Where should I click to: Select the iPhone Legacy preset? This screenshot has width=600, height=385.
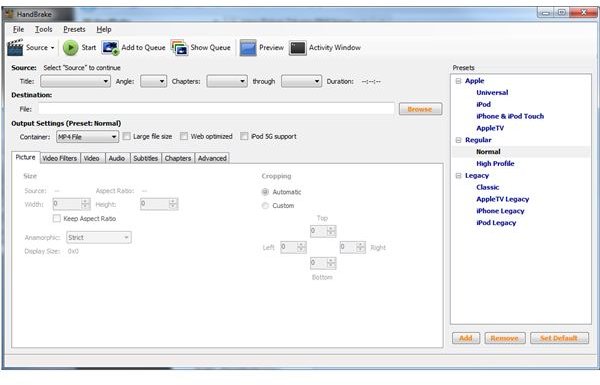(x=500, y=211)
